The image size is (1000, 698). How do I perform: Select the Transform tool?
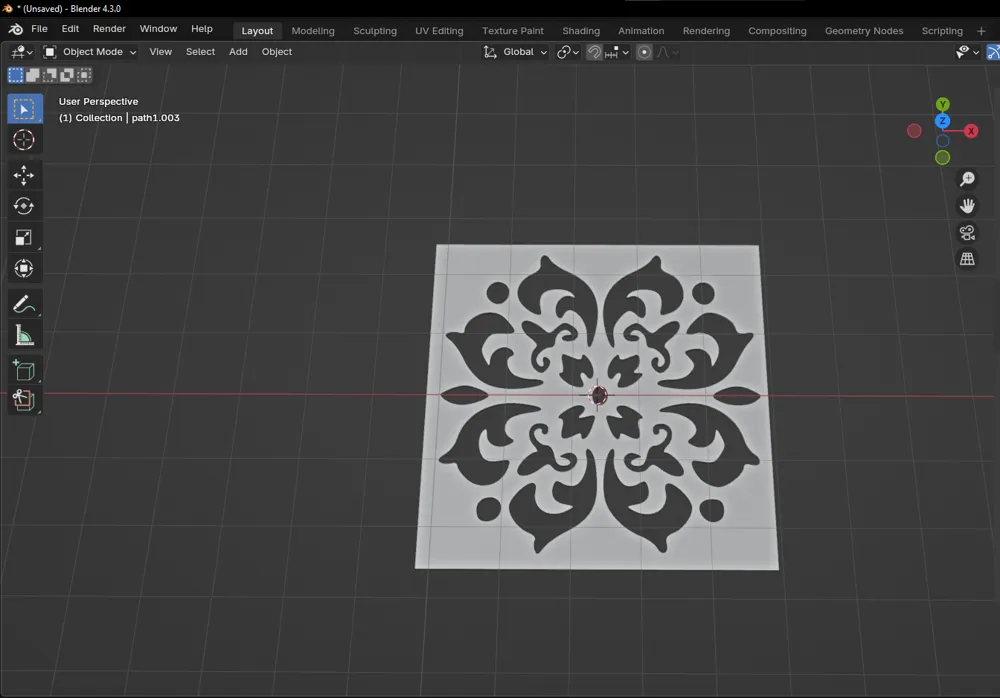click(x=24, y=269)
